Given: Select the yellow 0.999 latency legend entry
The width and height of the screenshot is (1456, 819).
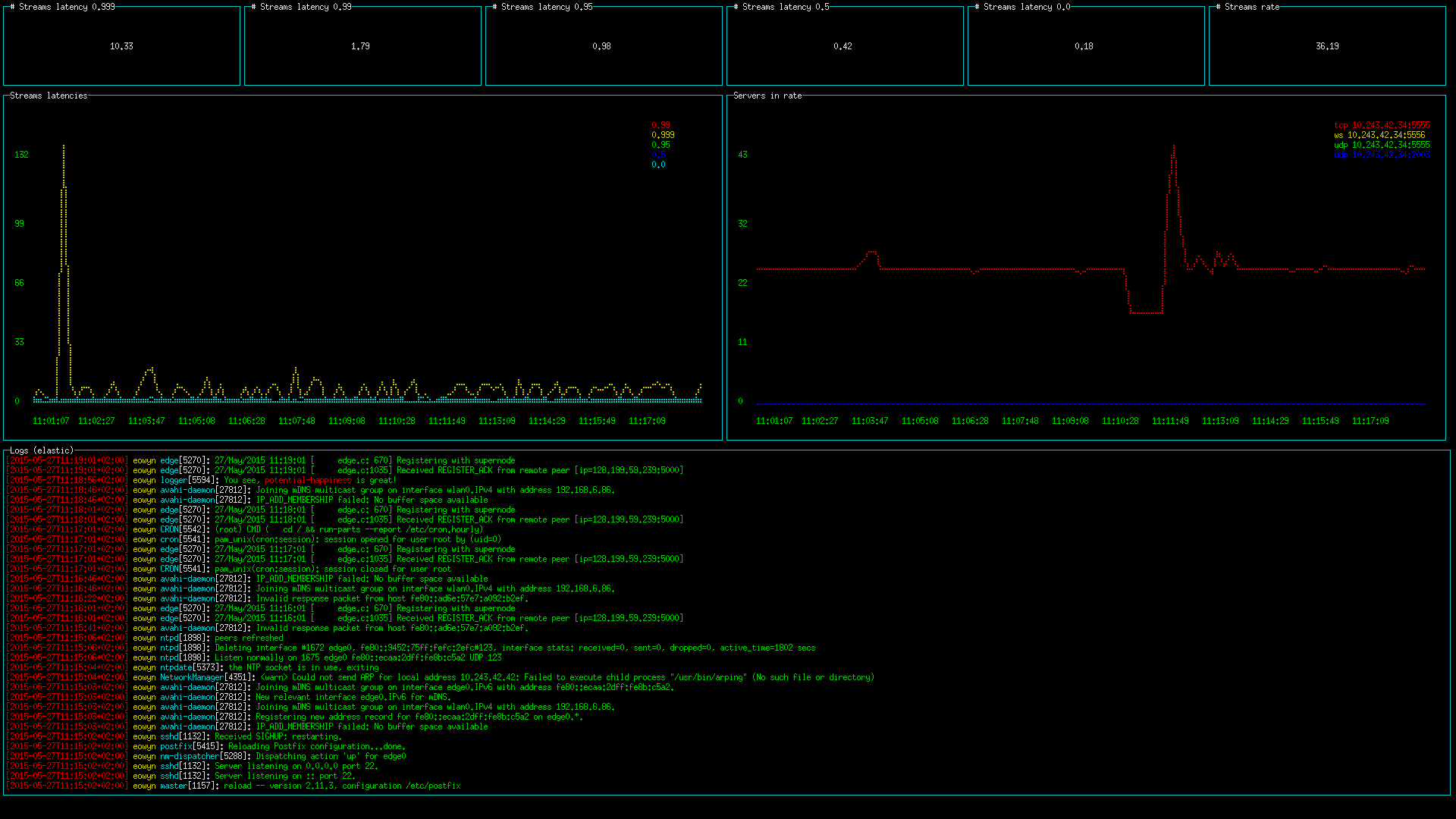Looking at the screenshot, I should click(x=663, y=135).
